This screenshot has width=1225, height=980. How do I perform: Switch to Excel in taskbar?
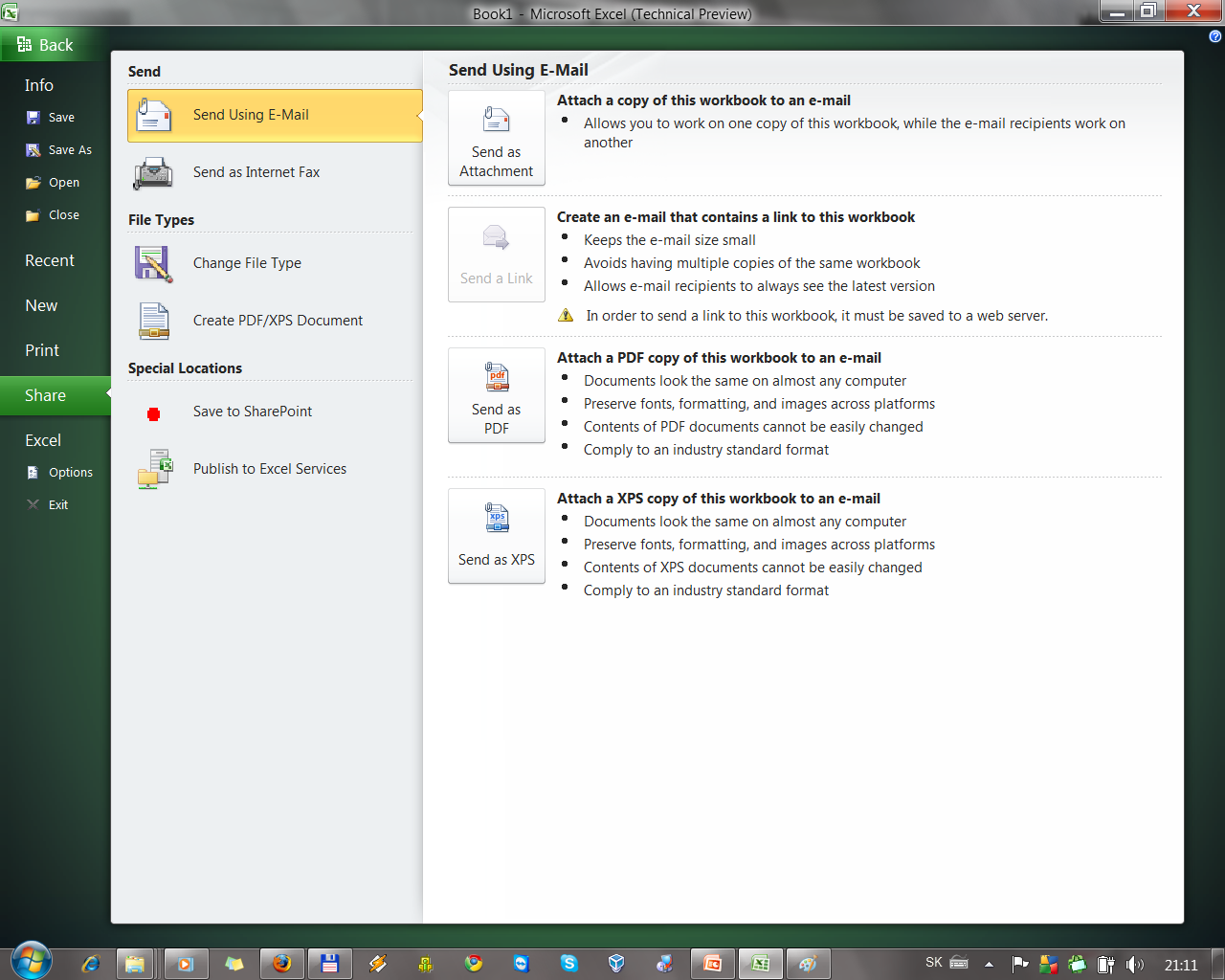[x=761, y=964]
